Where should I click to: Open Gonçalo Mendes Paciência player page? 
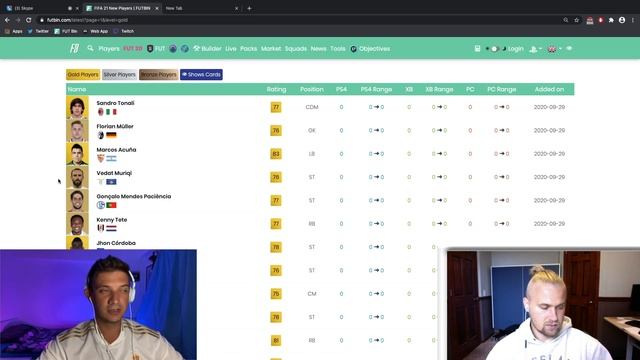tap(133, 196)
